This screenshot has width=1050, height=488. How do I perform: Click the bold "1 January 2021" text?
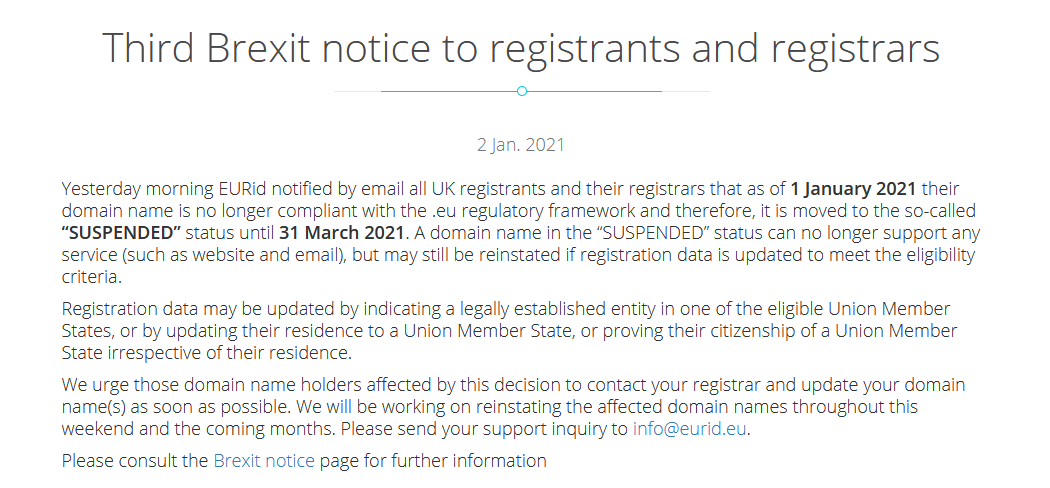coord(854,188)
